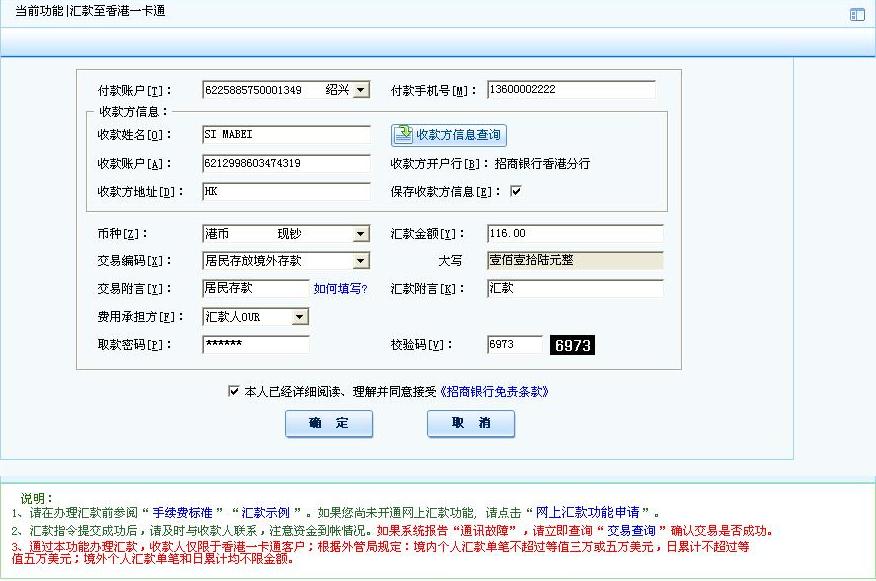Click the 取款密码 password field
This screenshot has height=581, width=876.
point(256,345)
